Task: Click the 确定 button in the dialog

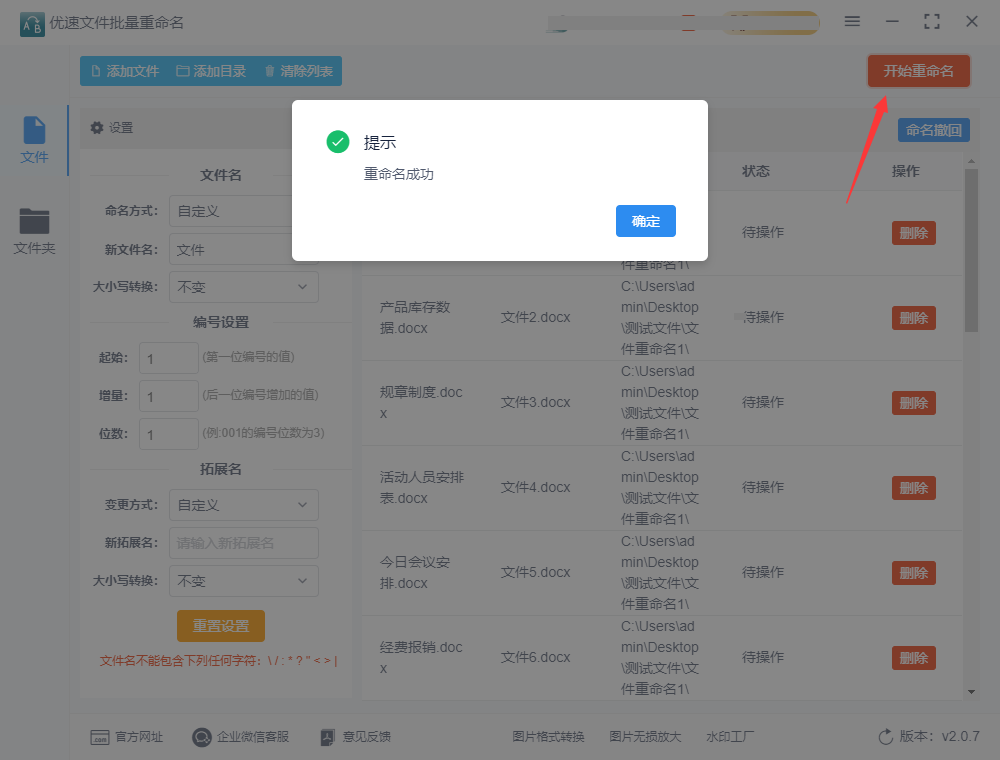Action: 645,221
